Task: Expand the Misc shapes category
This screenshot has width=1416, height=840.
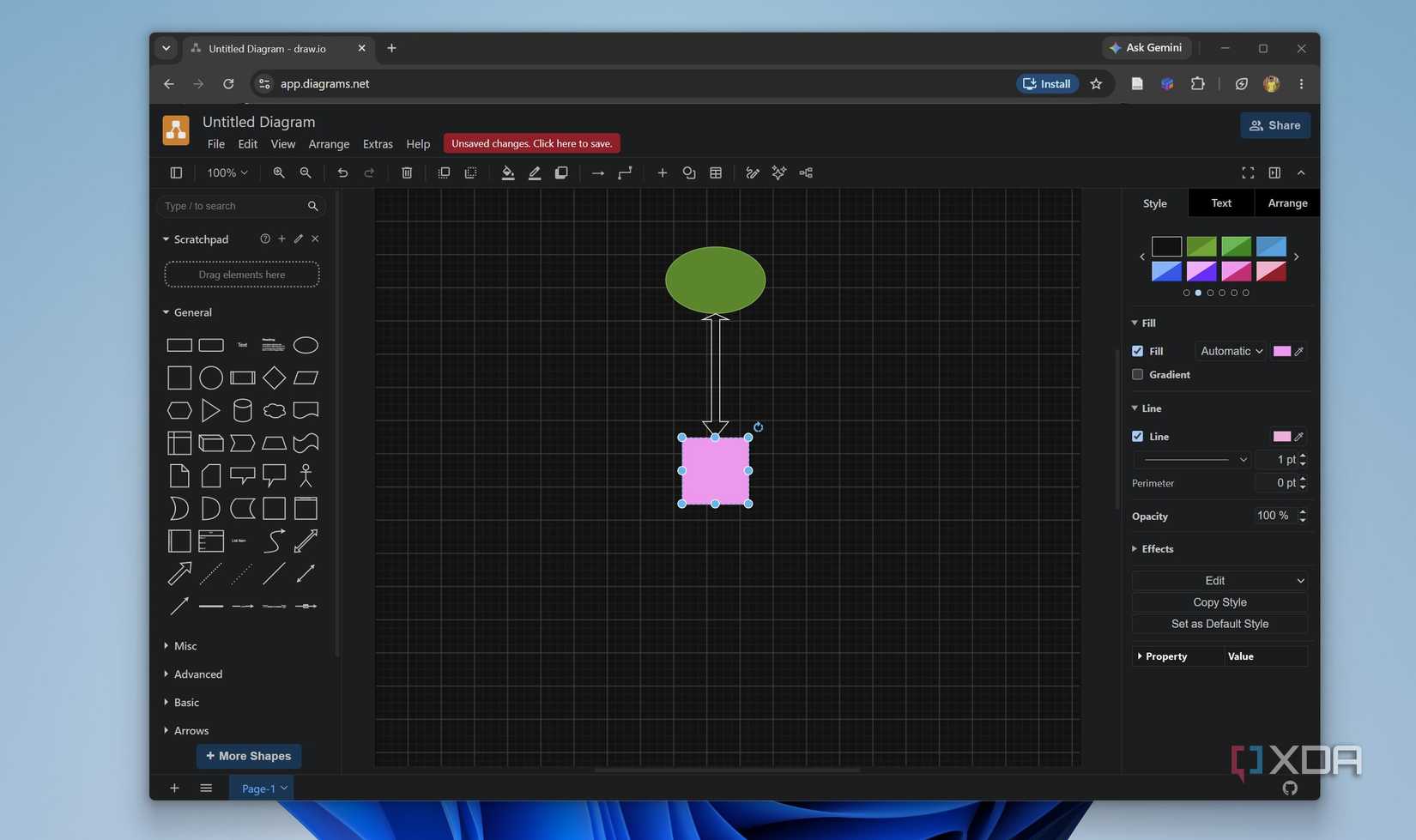Action: [180, 646]
